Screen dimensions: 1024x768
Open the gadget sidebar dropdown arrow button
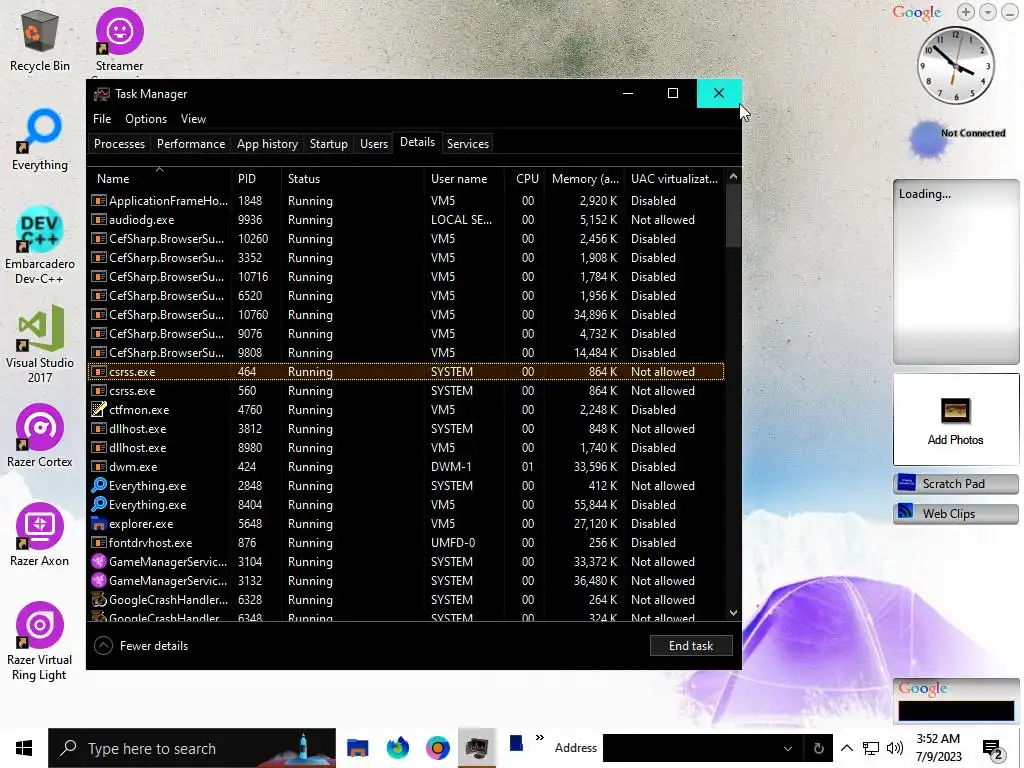tap(987, 12)
